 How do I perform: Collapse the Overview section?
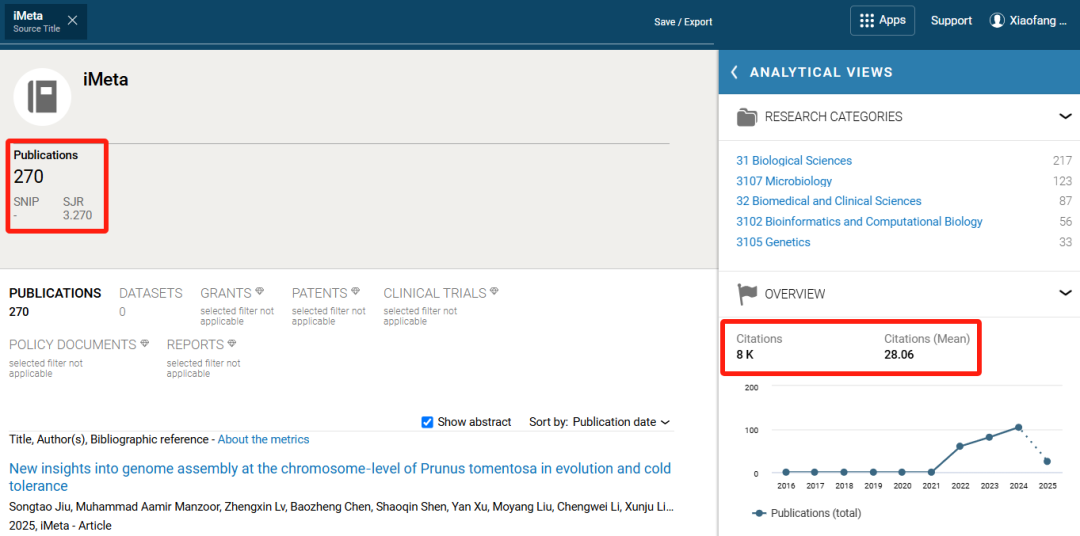coord(1065,293)
